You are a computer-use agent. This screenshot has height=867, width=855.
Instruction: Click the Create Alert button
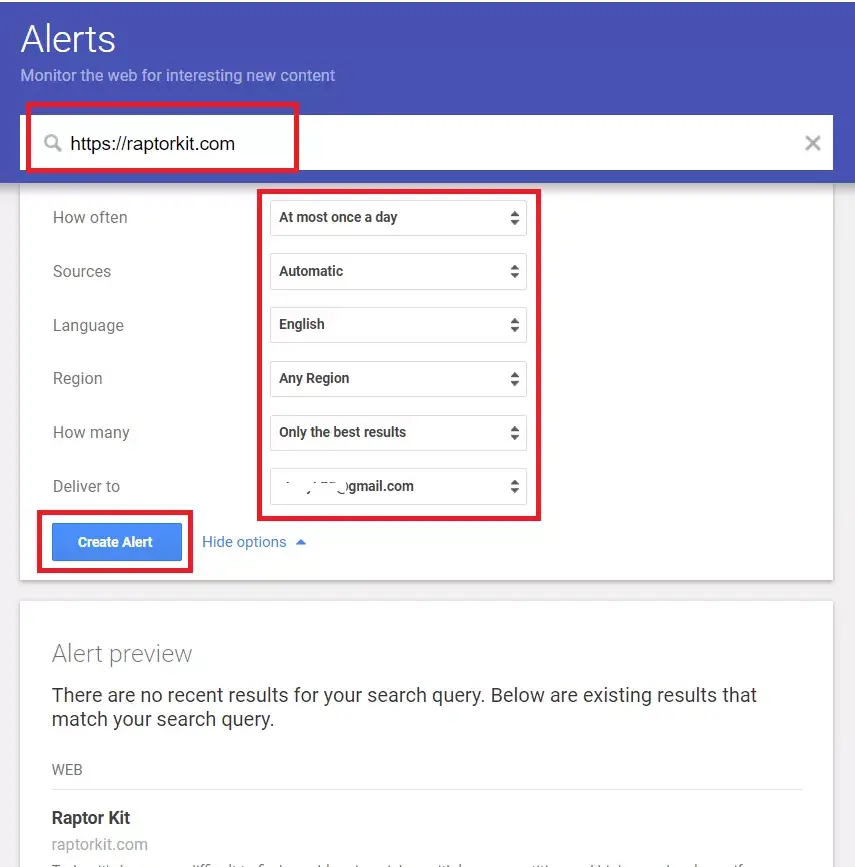coord(117,542)
